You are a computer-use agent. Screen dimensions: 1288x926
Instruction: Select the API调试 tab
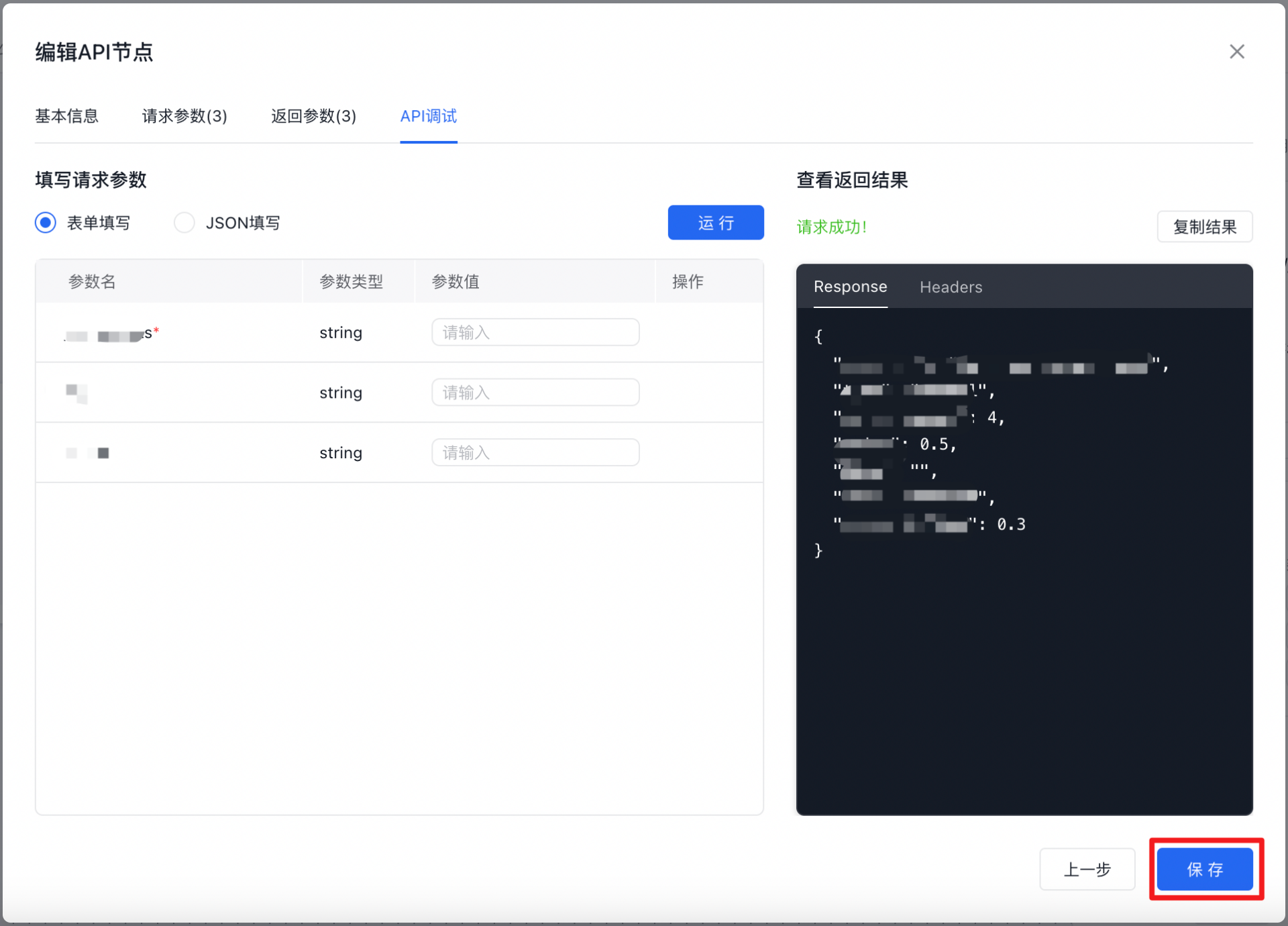429,116
